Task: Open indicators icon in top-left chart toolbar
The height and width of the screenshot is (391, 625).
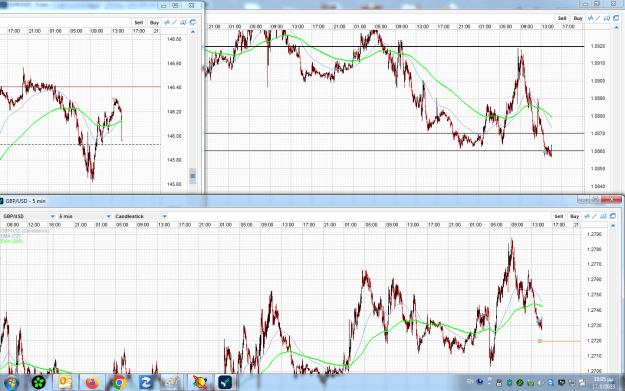Action: pyautogui.click(x=167, y=23)
